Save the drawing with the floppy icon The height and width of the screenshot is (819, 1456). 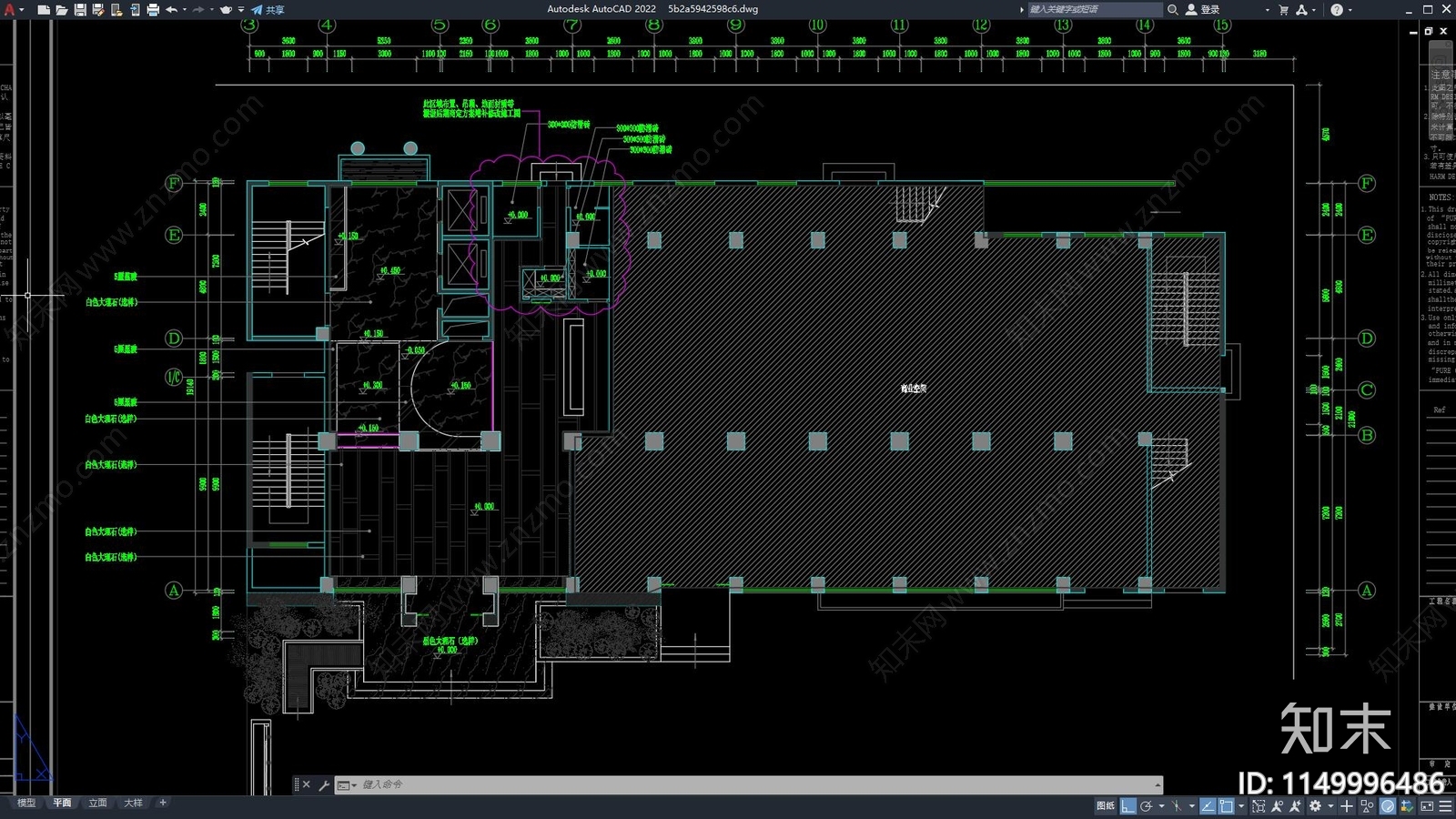[x=80, y=9]
